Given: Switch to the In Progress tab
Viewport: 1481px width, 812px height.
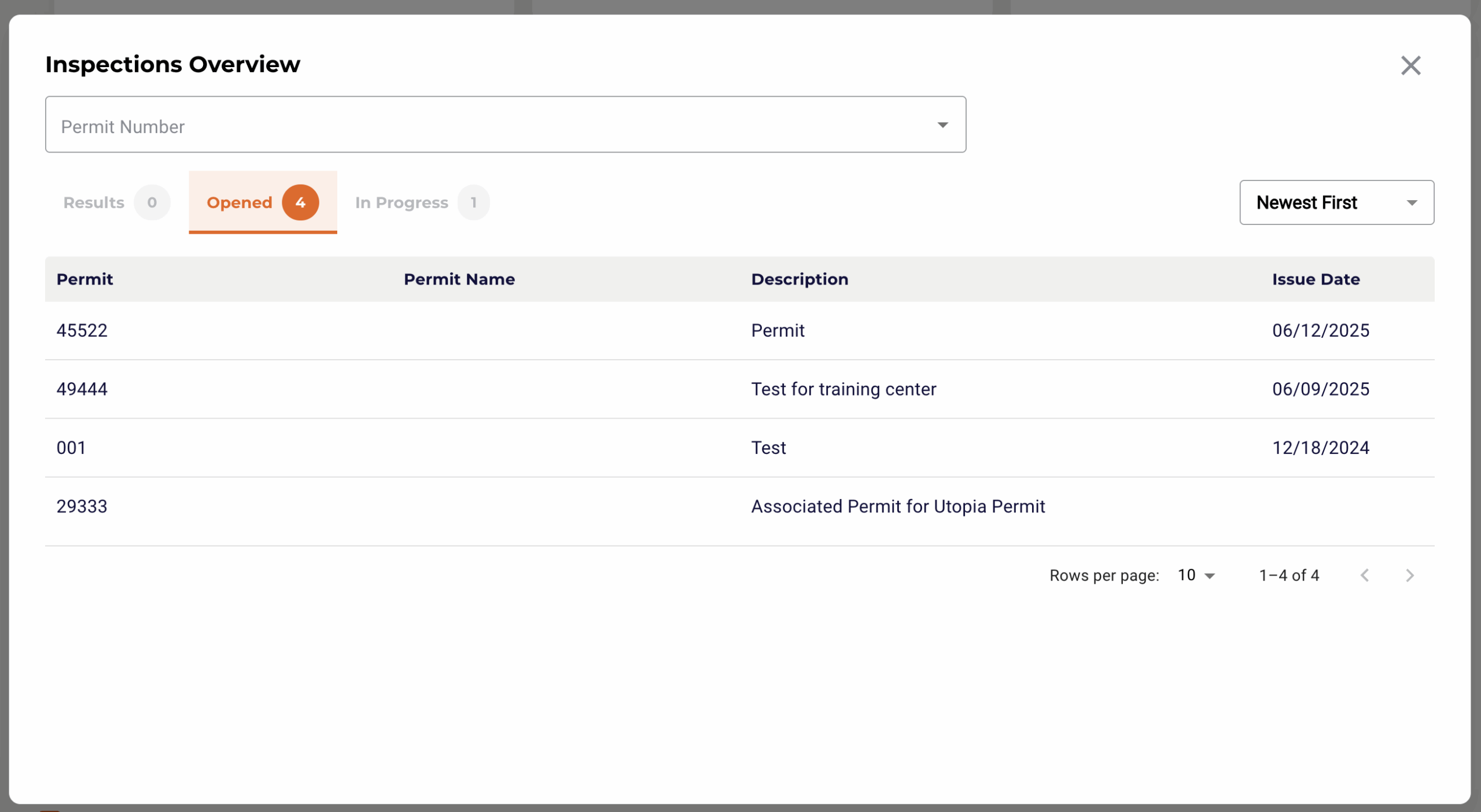Looking at the screenshot, I should click(422, 202).
